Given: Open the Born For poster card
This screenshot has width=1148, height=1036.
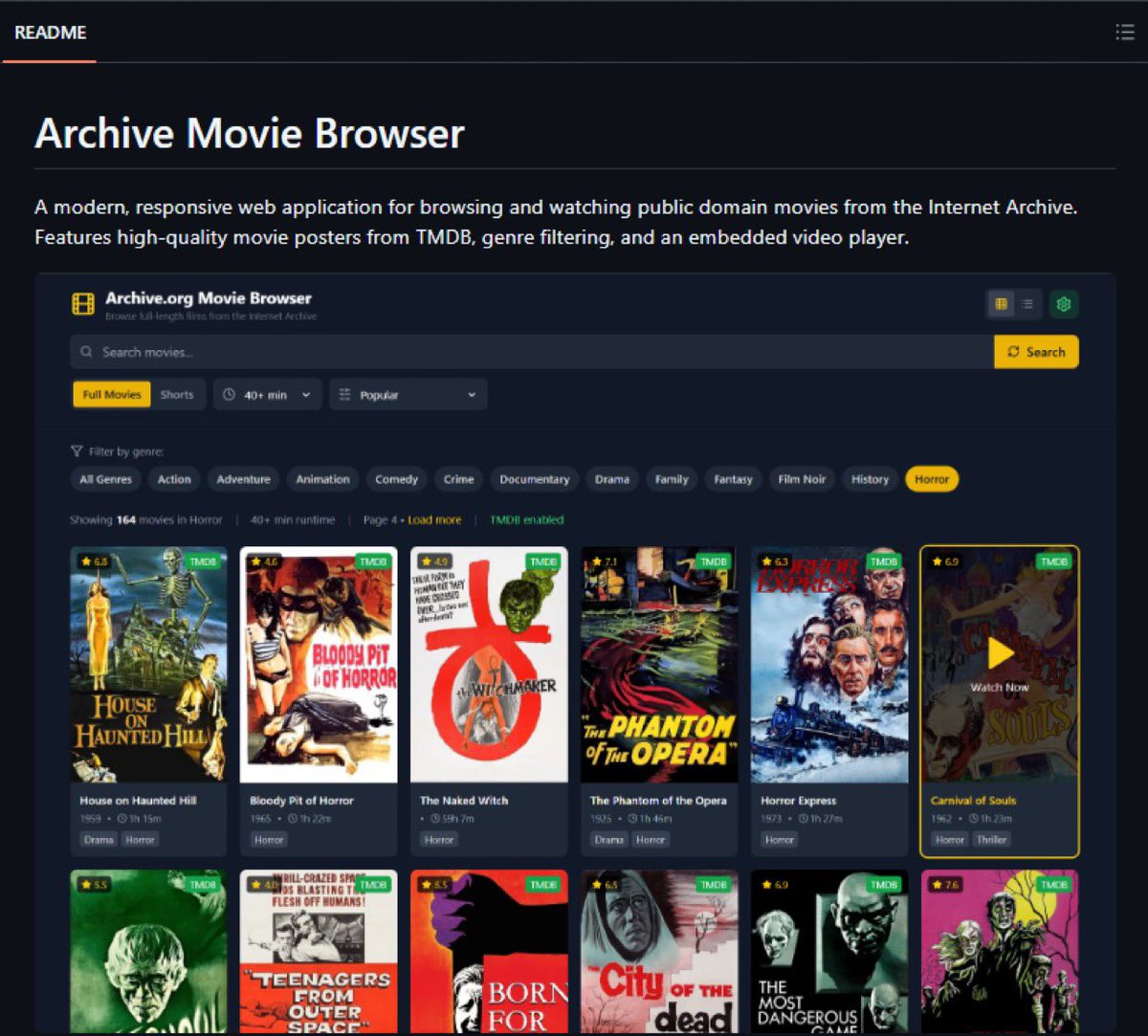Looking at the screenshot, I should (489, 951).
